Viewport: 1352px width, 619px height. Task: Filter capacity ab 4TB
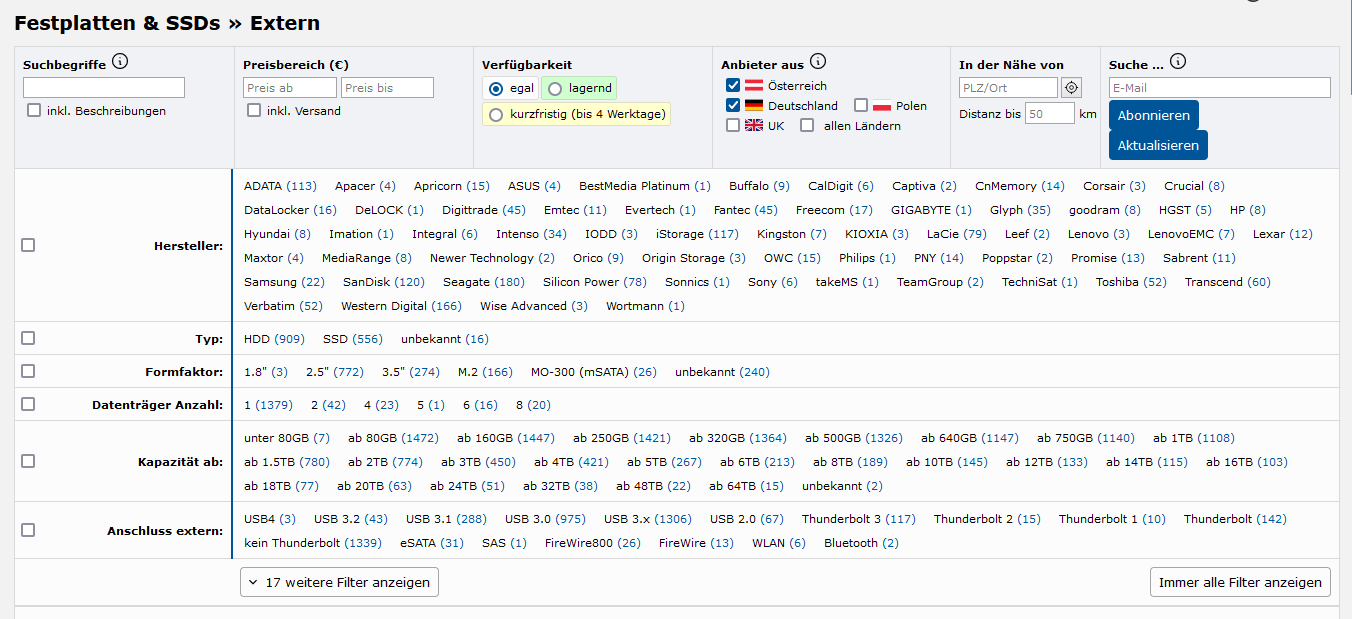pyautogui.click(x=571, y=462)
